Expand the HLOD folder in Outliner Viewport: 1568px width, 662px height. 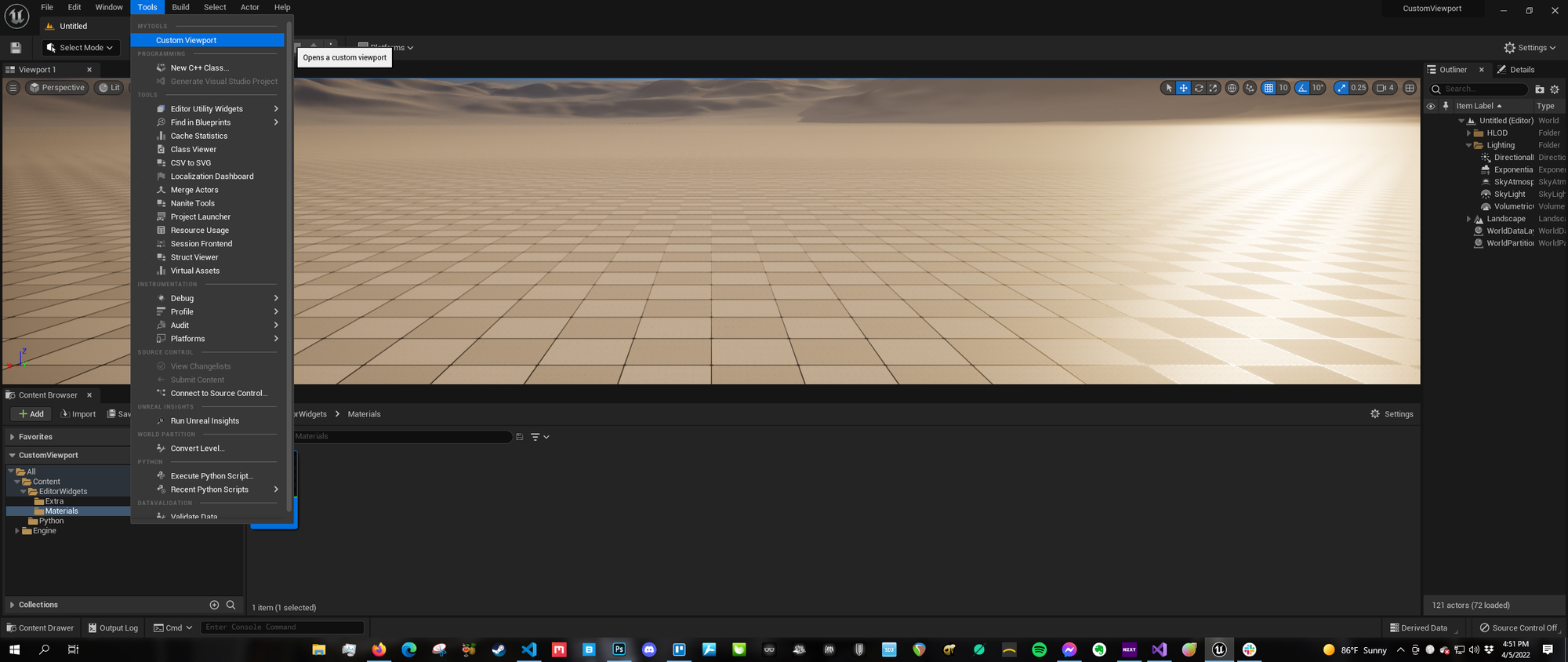(1468, 133)
